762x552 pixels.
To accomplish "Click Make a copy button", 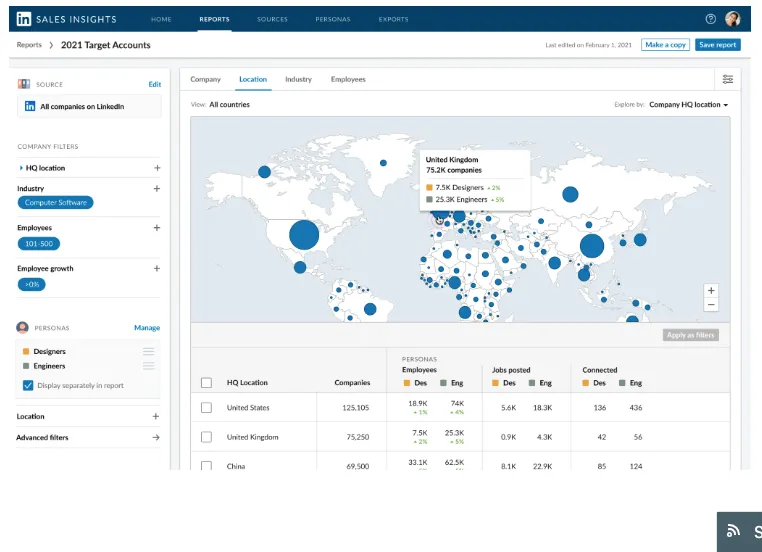I will [665, 45].
